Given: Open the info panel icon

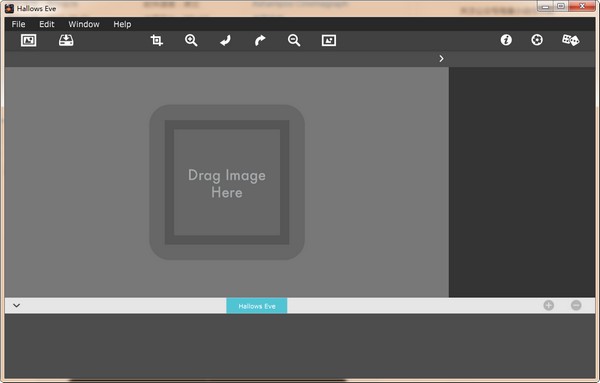Looking at the screenshot, I should (x=506, y=40).
